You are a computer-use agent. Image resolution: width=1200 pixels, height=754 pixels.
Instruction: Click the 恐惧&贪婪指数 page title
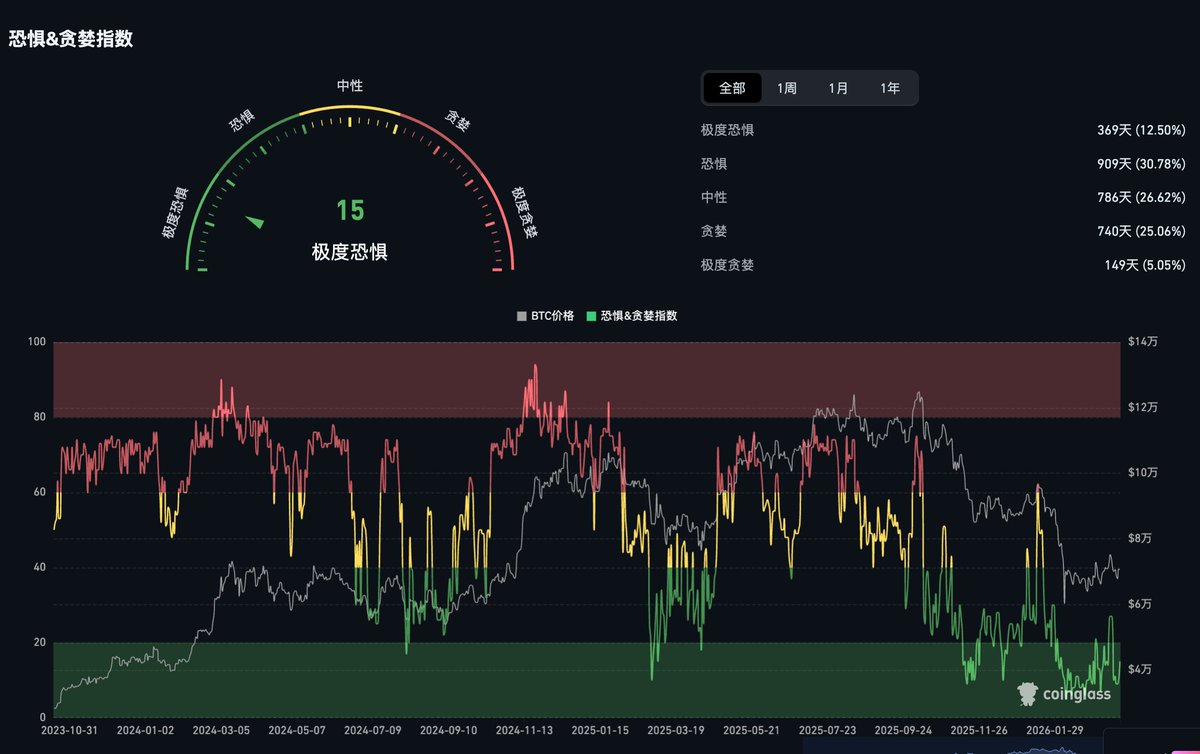point(70,39)
